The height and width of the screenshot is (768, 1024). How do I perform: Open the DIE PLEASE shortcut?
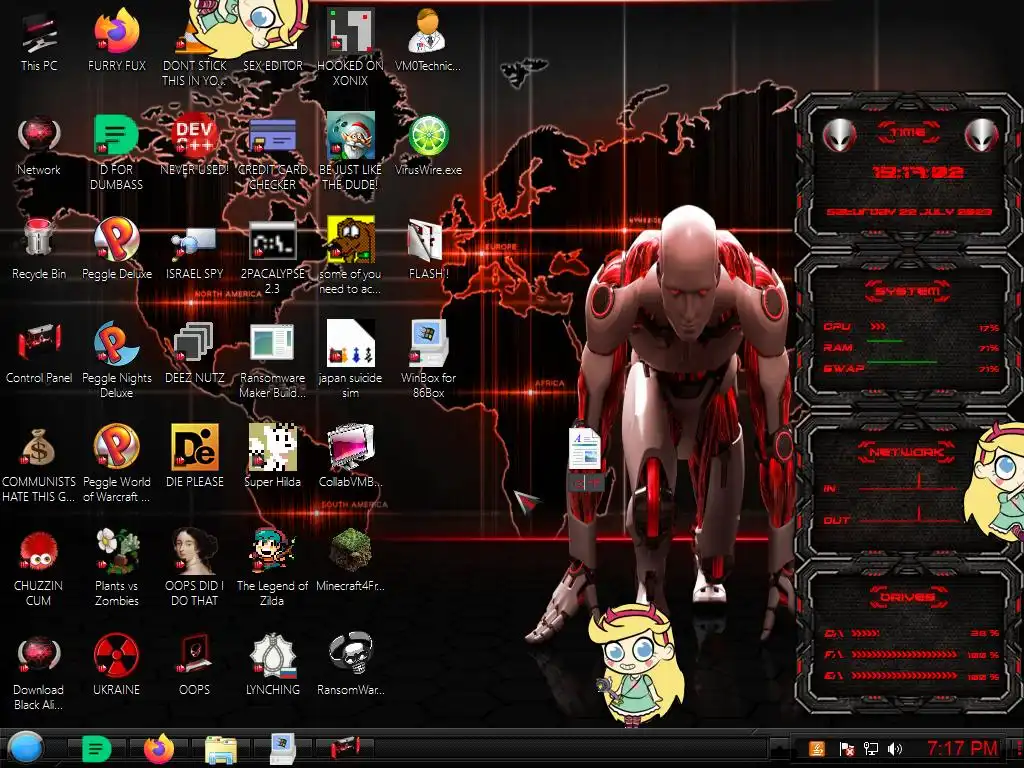(195, 457)
